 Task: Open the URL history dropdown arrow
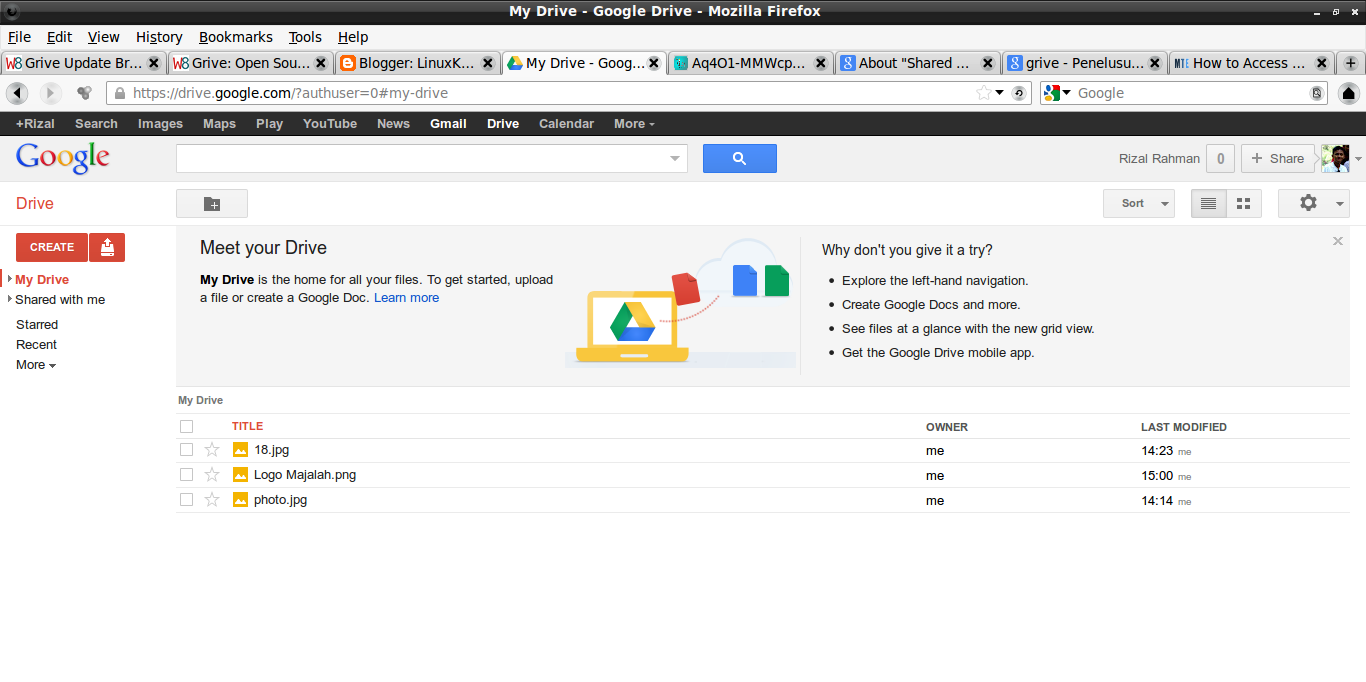[999, 93]
